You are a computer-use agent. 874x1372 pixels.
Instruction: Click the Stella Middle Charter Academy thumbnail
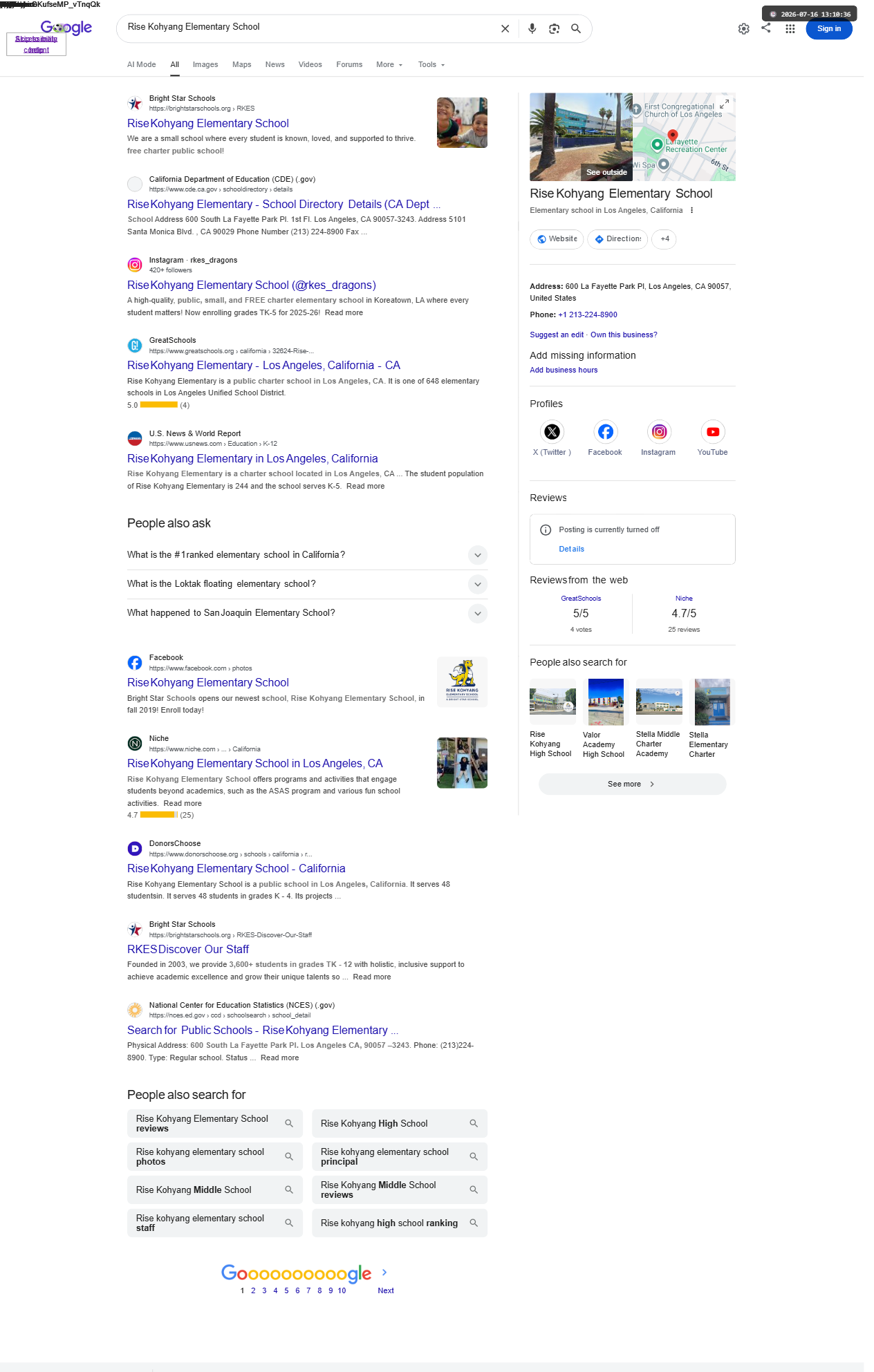(659, 702)
